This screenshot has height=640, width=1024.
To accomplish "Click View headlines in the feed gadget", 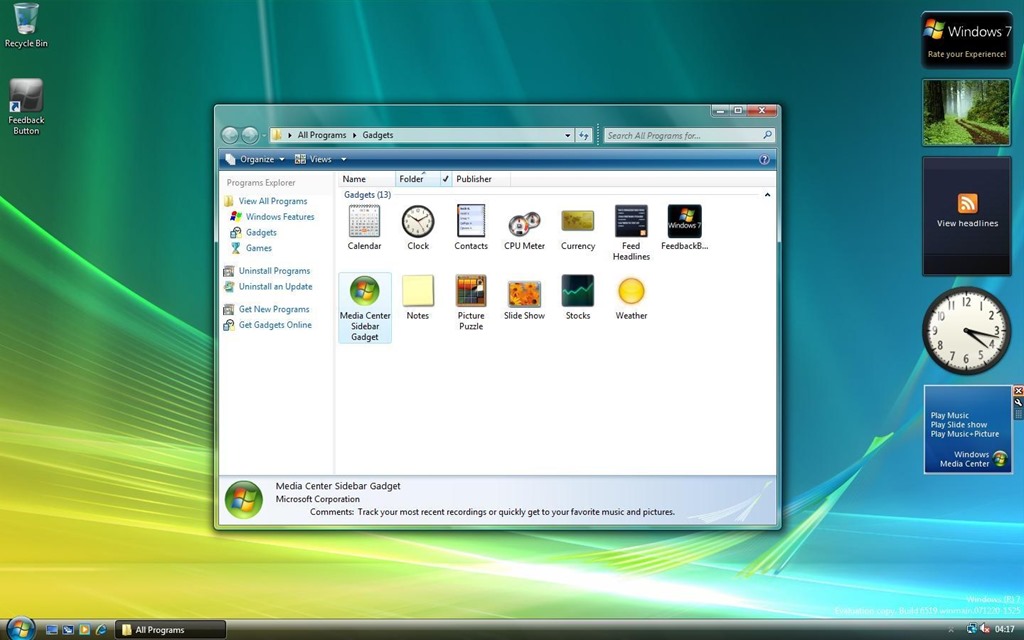I will pos(967,223).
